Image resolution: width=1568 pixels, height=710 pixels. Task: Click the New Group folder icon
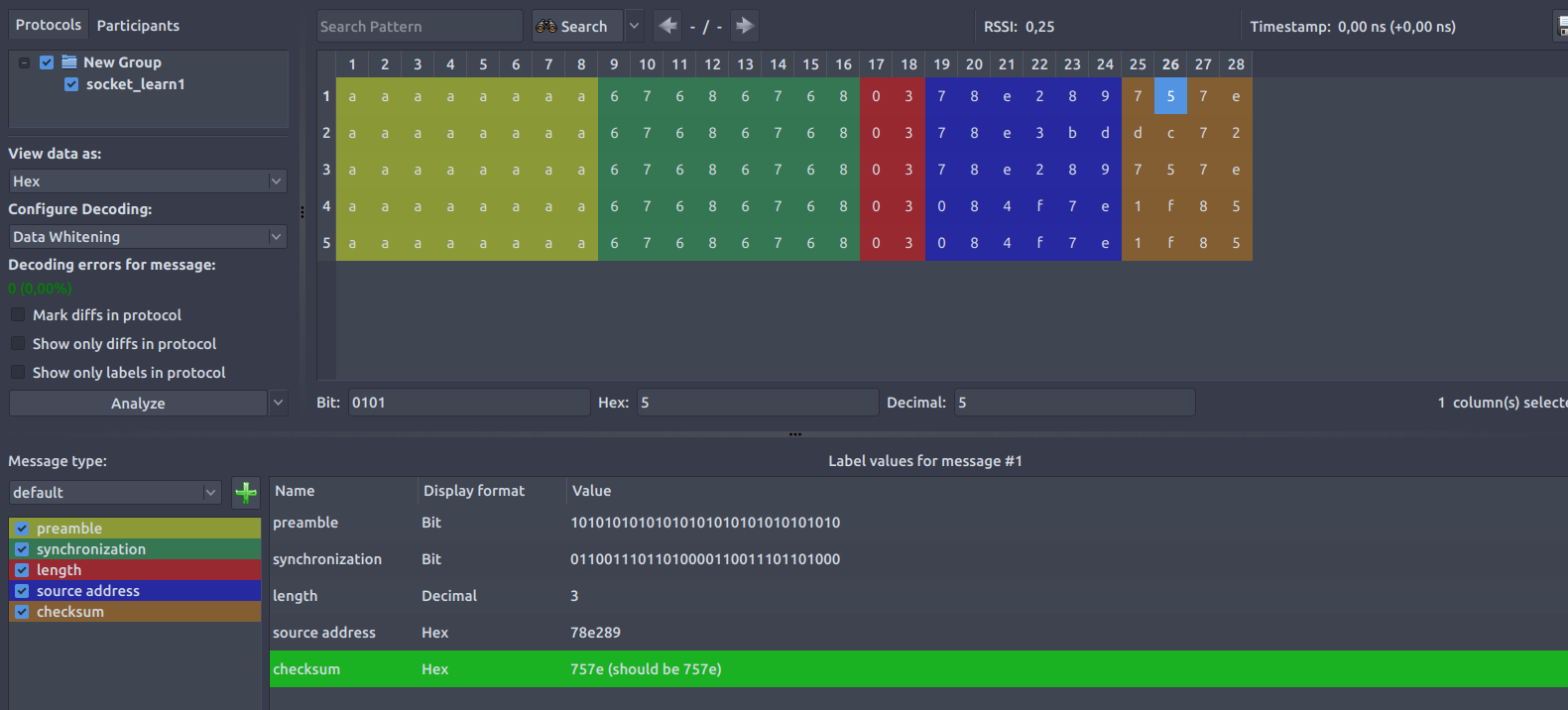point(69,61)
